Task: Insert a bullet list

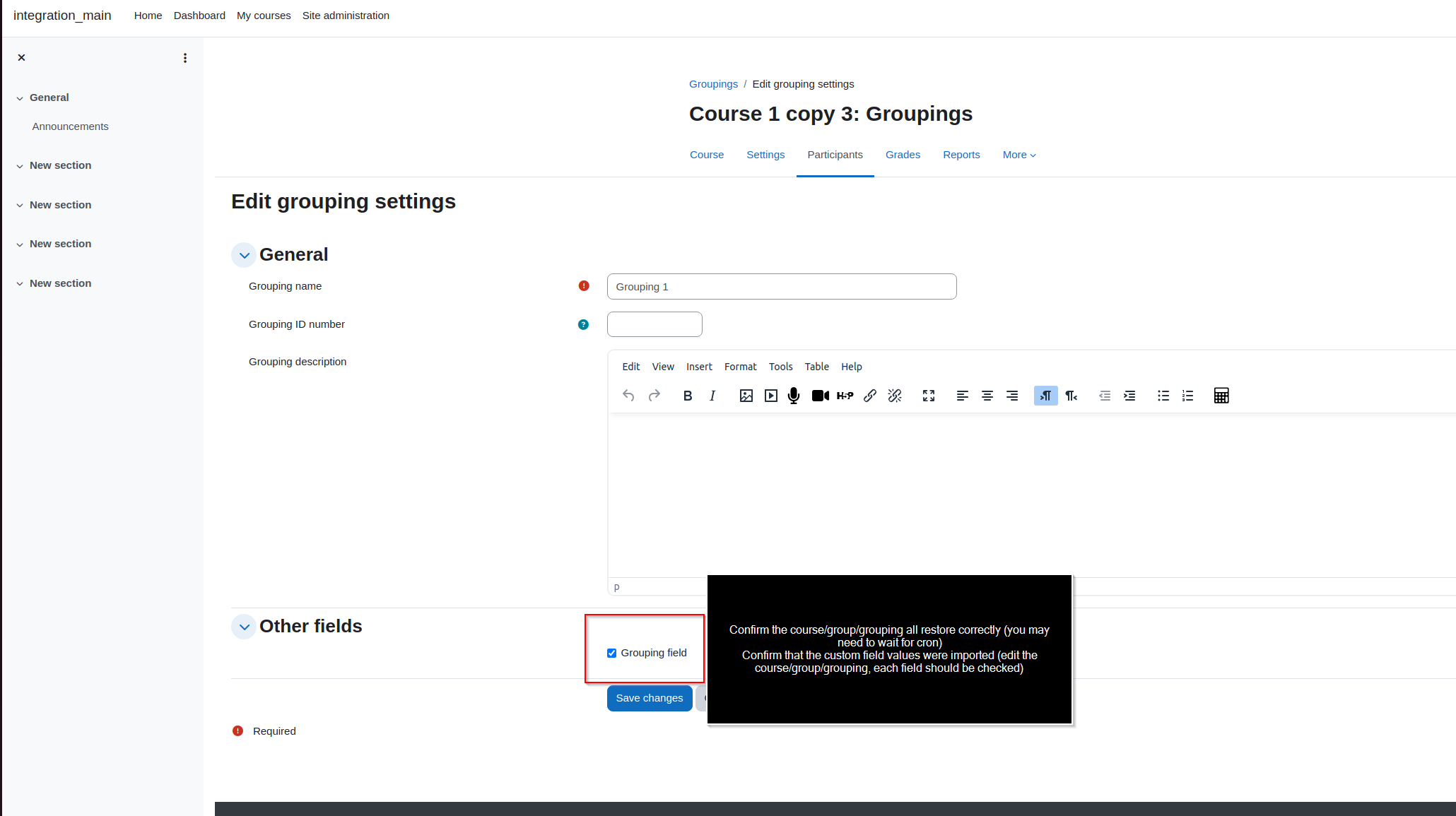Action: click(x=1163, y=396)
